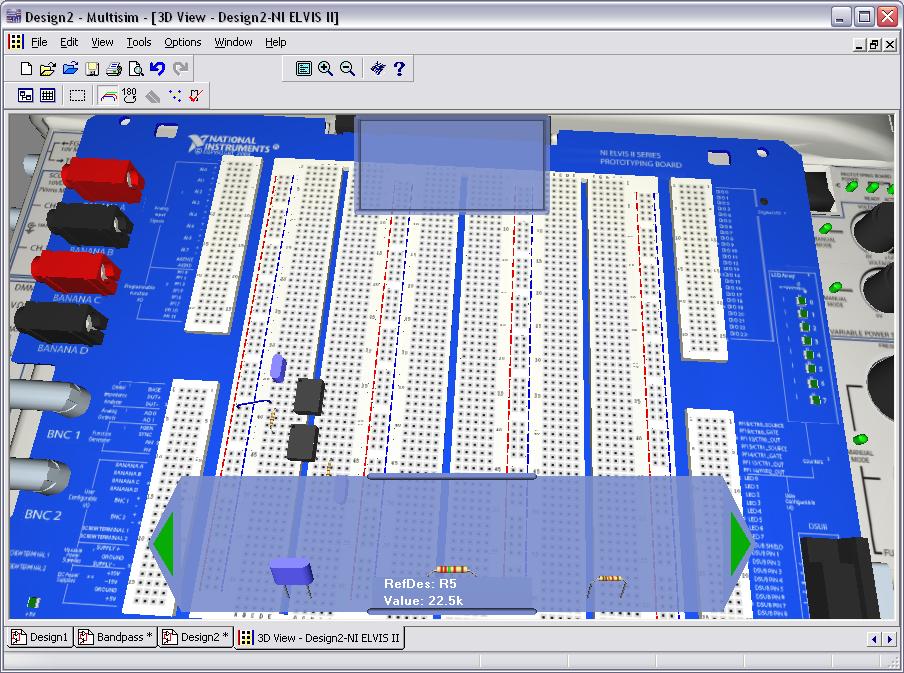Viewport: 904px width, 673px height.
Task: Switch to the Bandpass tab
Action: (117, 637)
